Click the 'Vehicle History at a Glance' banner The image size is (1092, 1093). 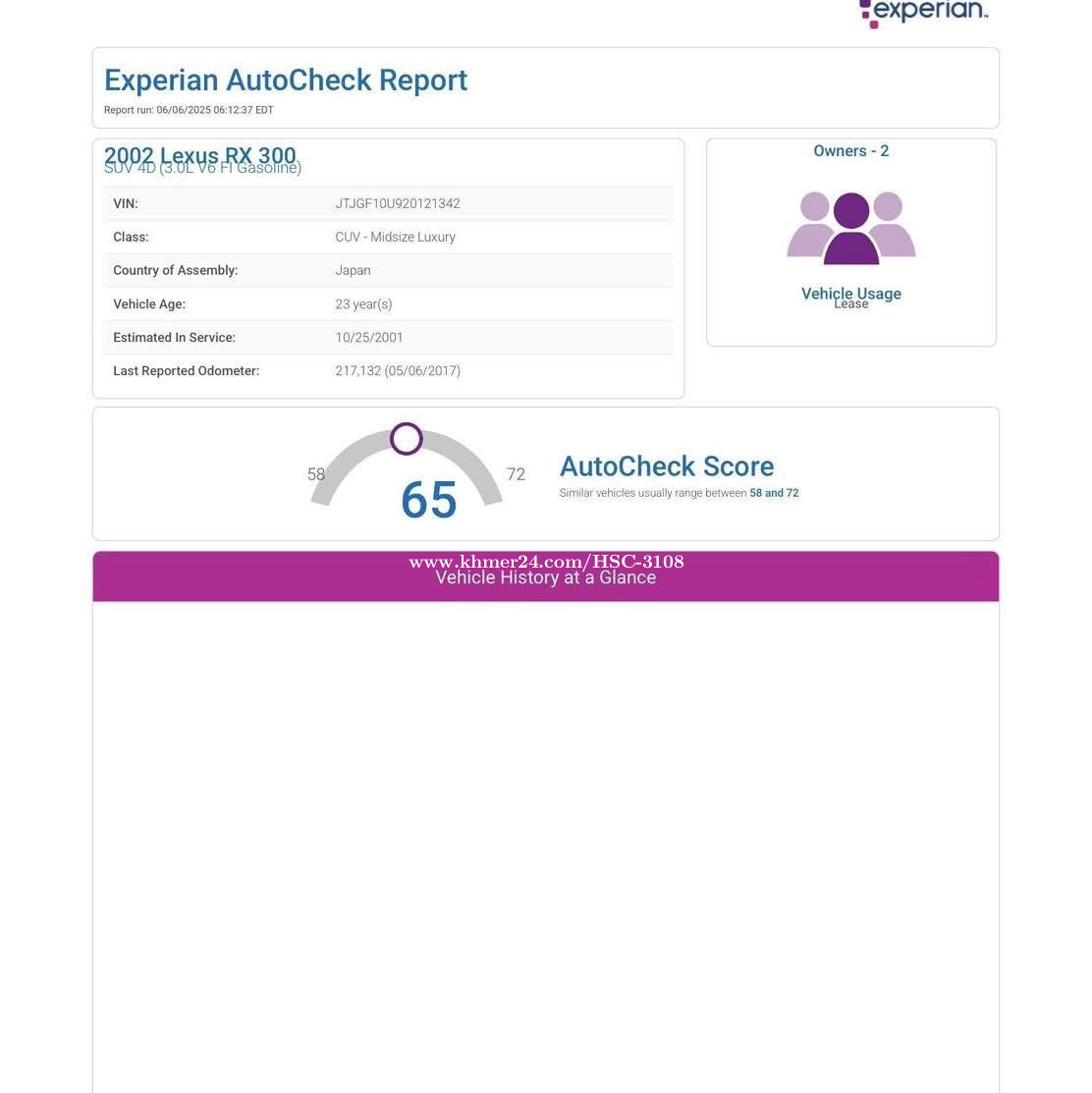[x=546, y=577]
